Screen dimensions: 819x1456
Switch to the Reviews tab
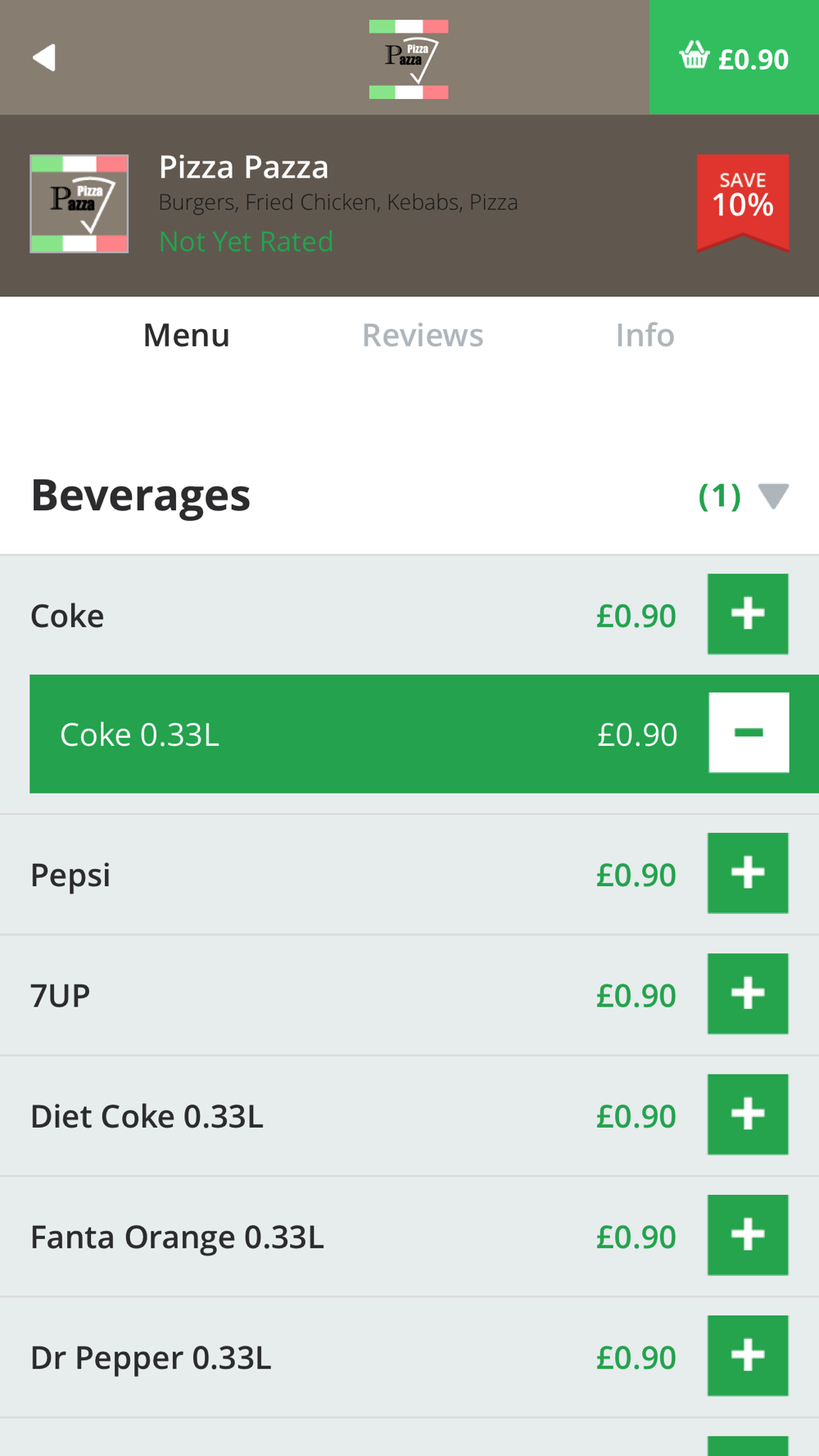(x=423, y=335)
